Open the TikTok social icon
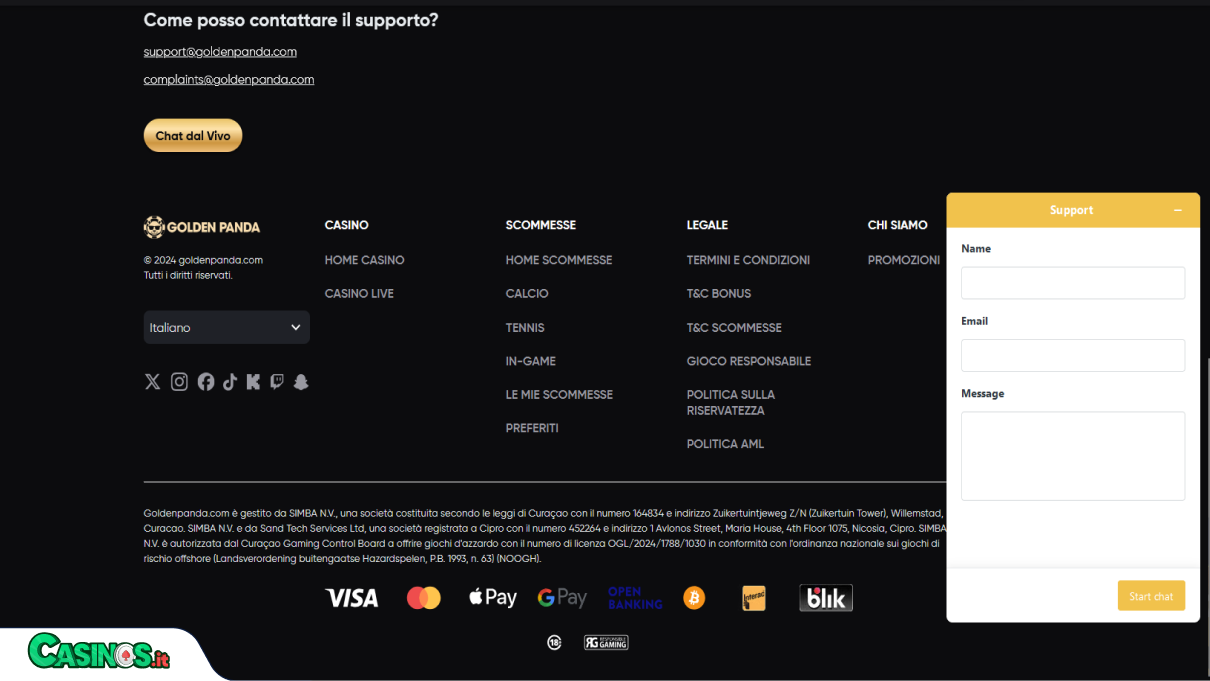Viewport: 1210px width, 681px height. point(230,382)
